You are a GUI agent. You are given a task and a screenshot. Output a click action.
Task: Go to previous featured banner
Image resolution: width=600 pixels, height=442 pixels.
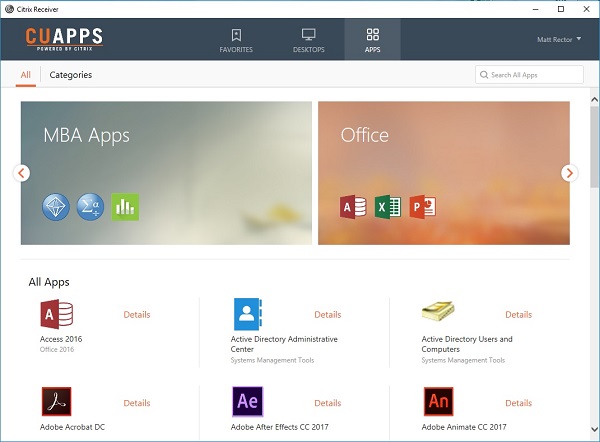pyautogui.click(x=21, y=173)
